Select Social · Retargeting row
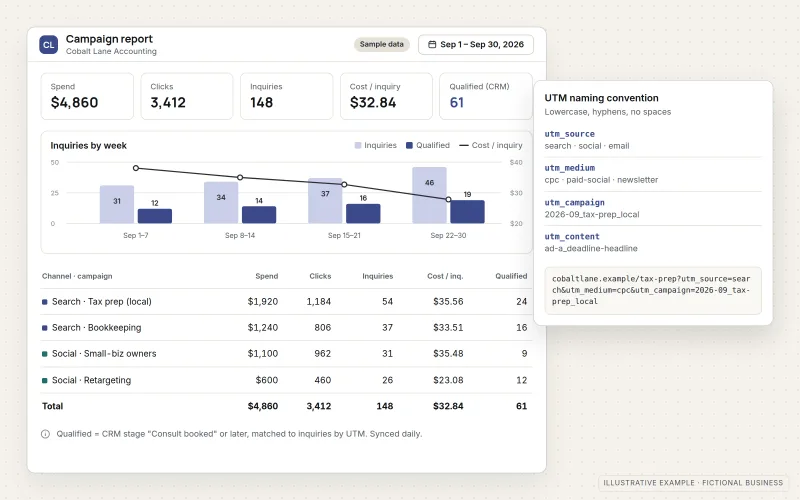 pyautogui.click(x=286, y=380)
